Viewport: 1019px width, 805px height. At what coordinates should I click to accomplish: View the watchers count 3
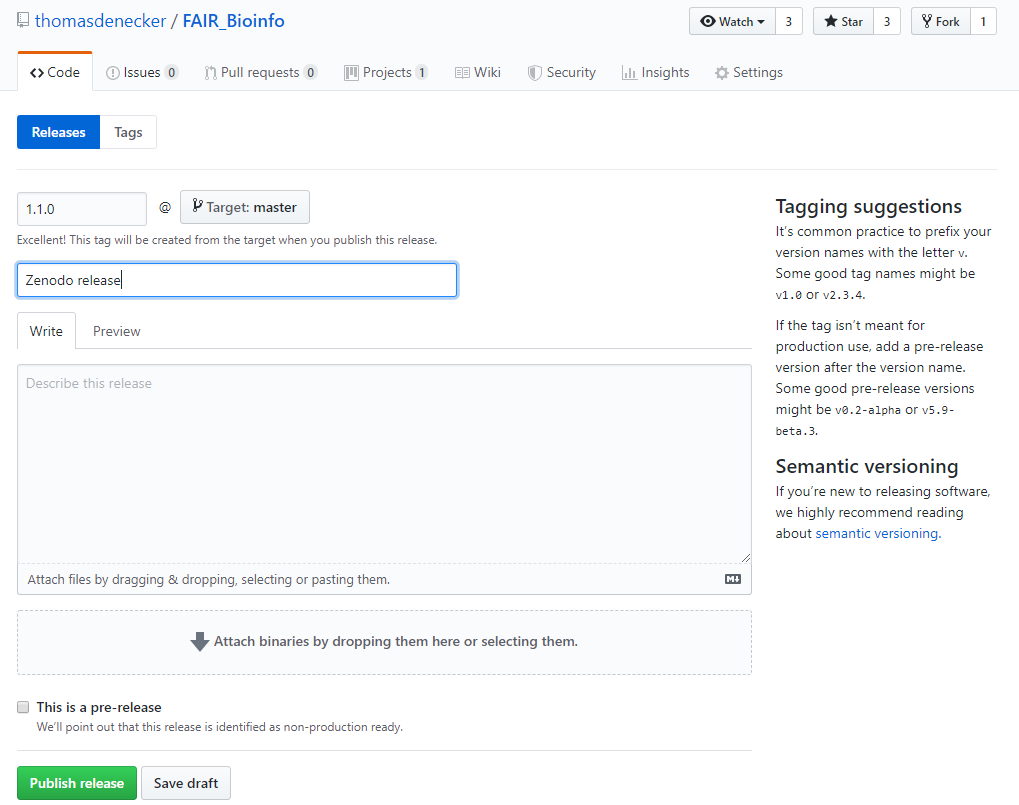[789, 21]
